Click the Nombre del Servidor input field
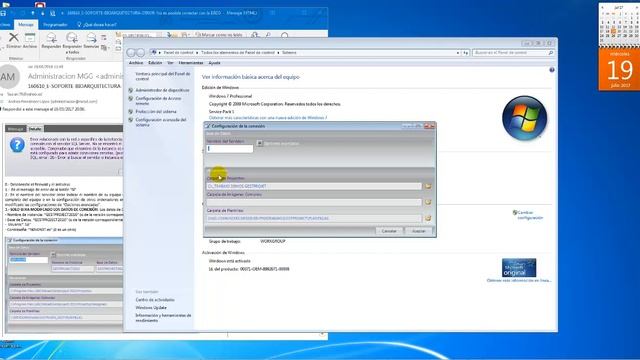Screen dimensions: 640x360 (x=230, y=149)
